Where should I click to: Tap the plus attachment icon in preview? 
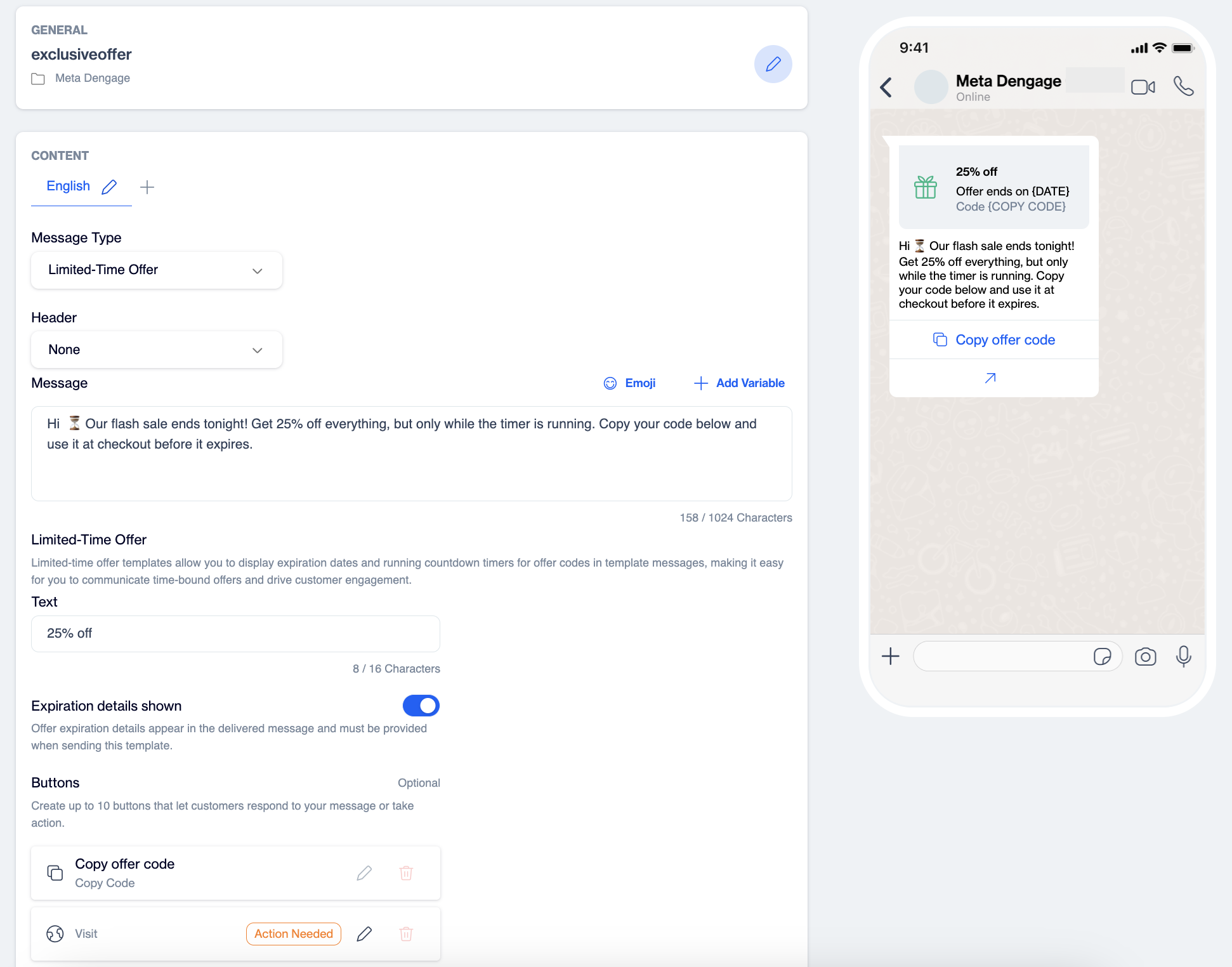point(891,656)
